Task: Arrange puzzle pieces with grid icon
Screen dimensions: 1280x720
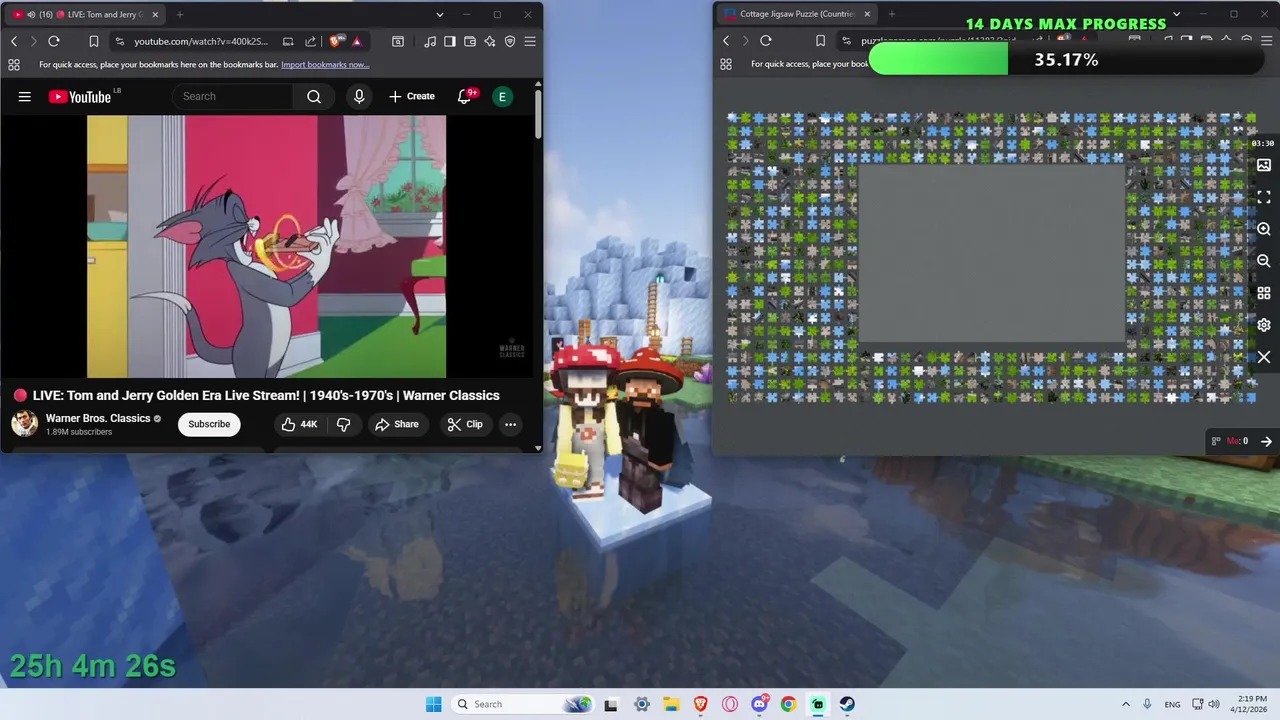Action: [x=1264, y=293]
